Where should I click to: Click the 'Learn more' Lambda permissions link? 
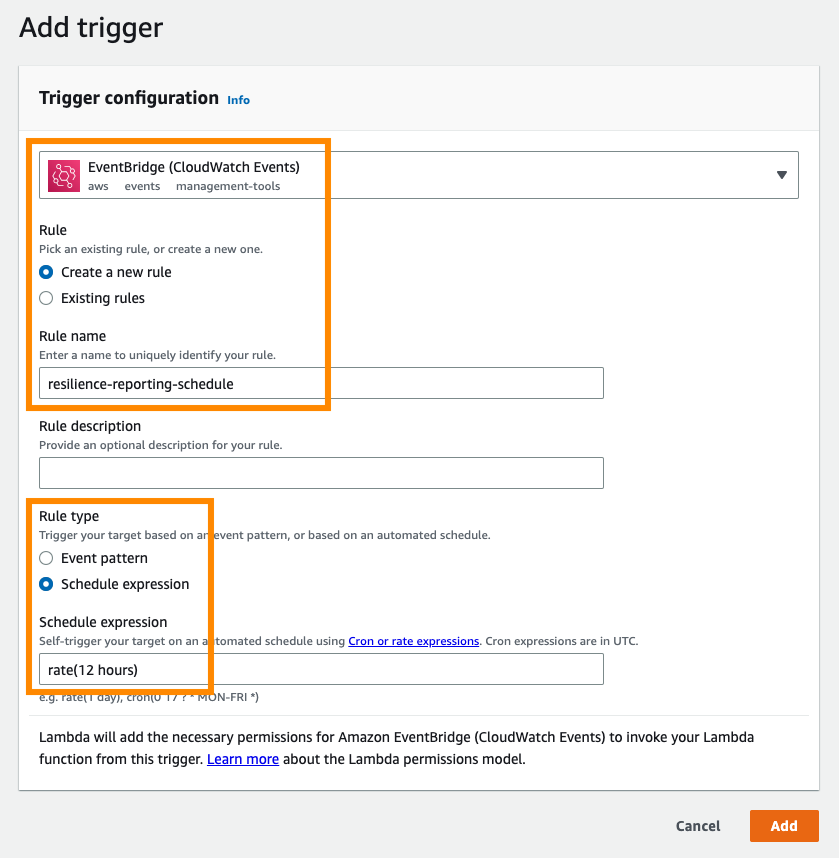[x=243, y=759]
